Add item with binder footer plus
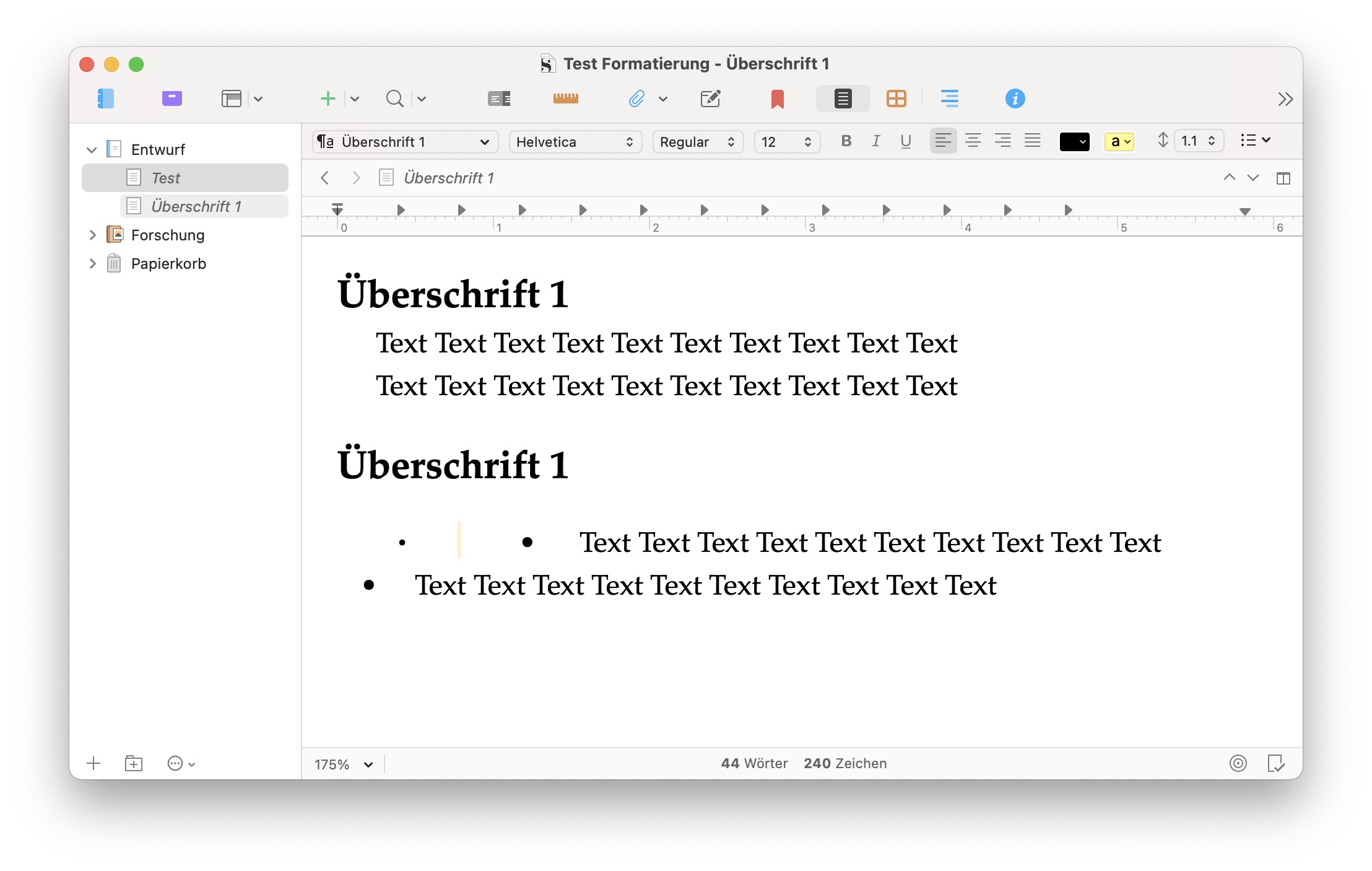1372x871 pixels. tap(93, 763)
